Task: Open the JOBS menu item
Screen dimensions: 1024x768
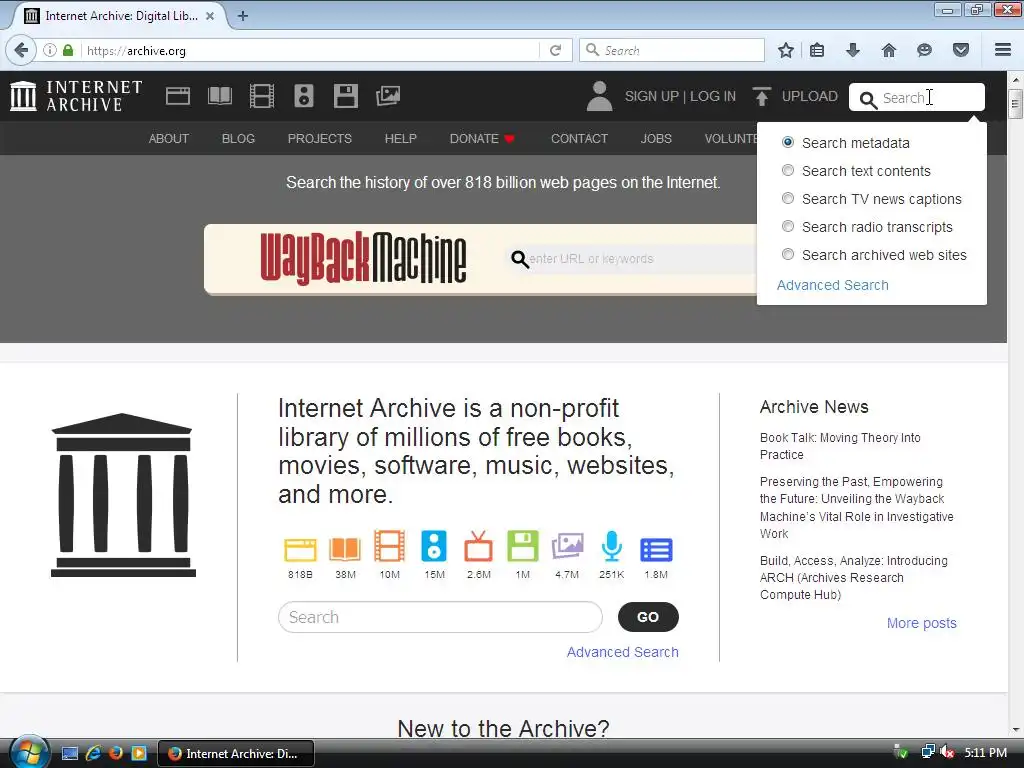Action: [x=656, y=138]
